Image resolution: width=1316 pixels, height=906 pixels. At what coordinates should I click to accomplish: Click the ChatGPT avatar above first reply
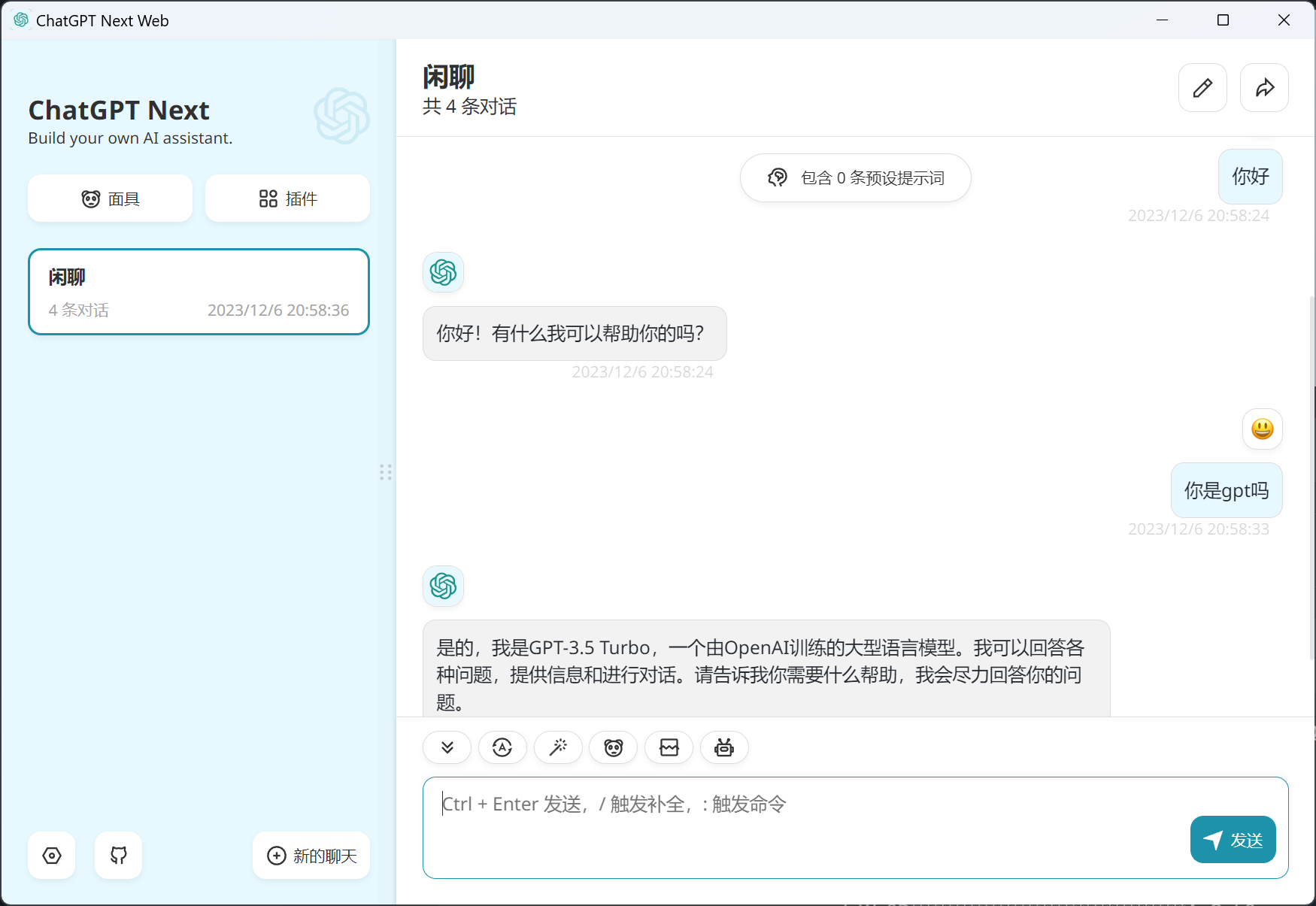[x=443, y=272]
